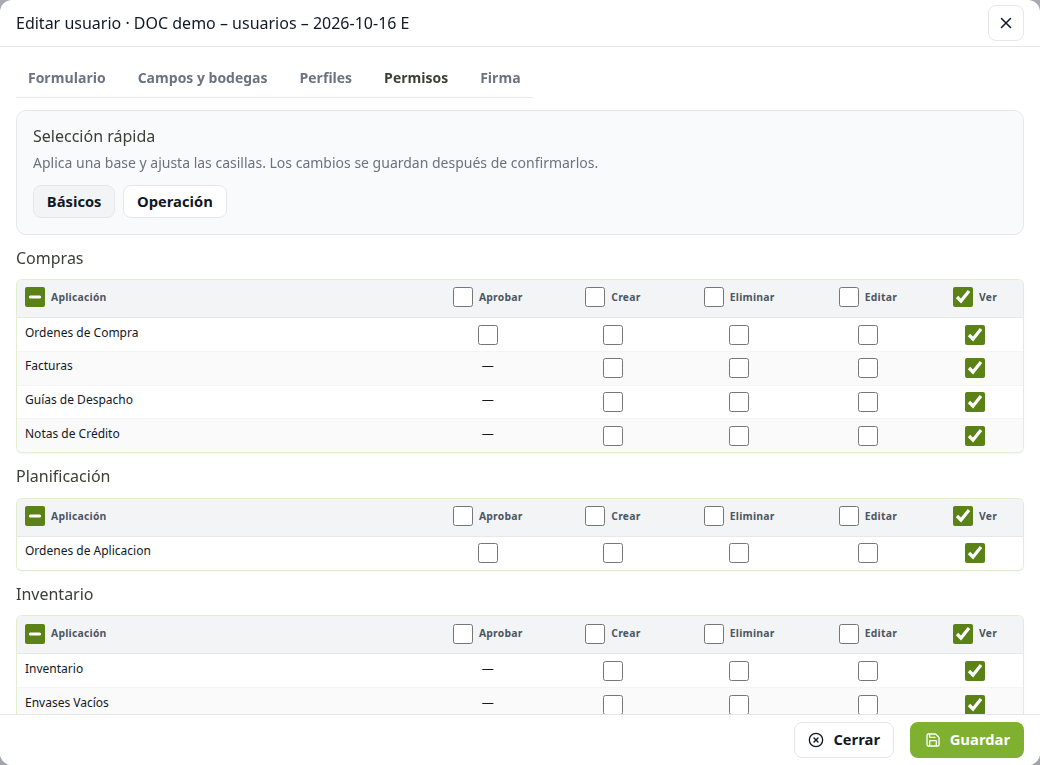Enable Eliminar for Guías de Despacho

click(x=739, y=402)
